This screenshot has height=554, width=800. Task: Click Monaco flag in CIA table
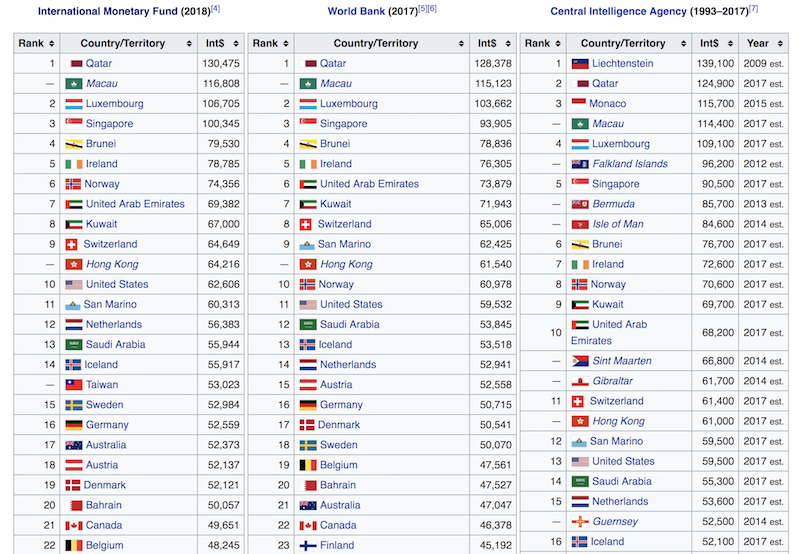(x=579, y=104)
